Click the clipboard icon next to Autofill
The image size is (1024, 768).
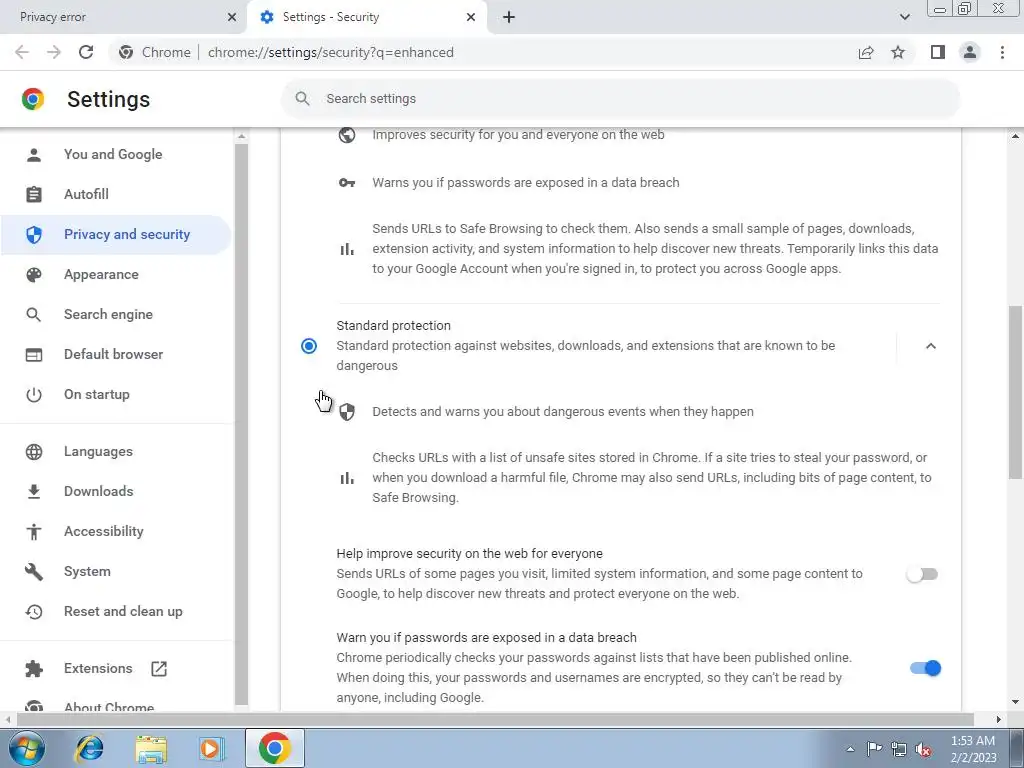point(33,194)
